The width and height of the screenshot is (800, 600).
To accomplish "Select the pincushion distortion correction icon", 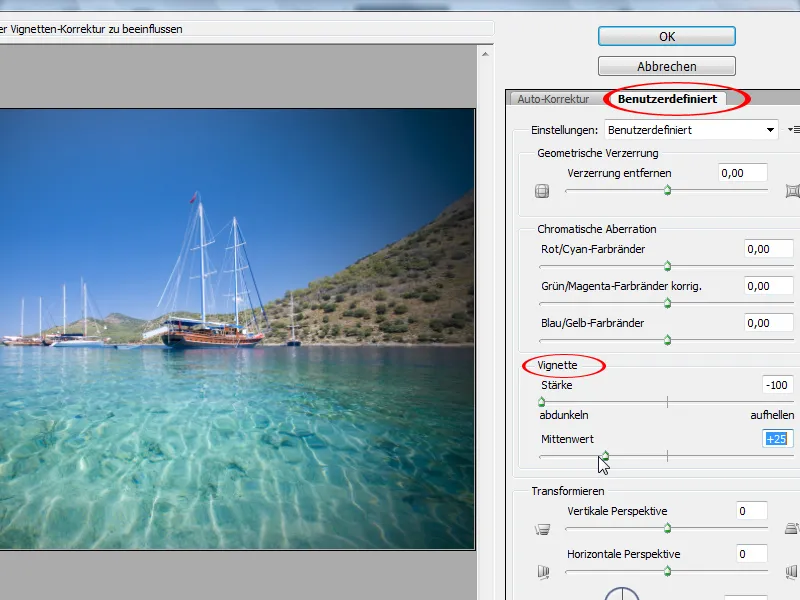I will point(789,190).
